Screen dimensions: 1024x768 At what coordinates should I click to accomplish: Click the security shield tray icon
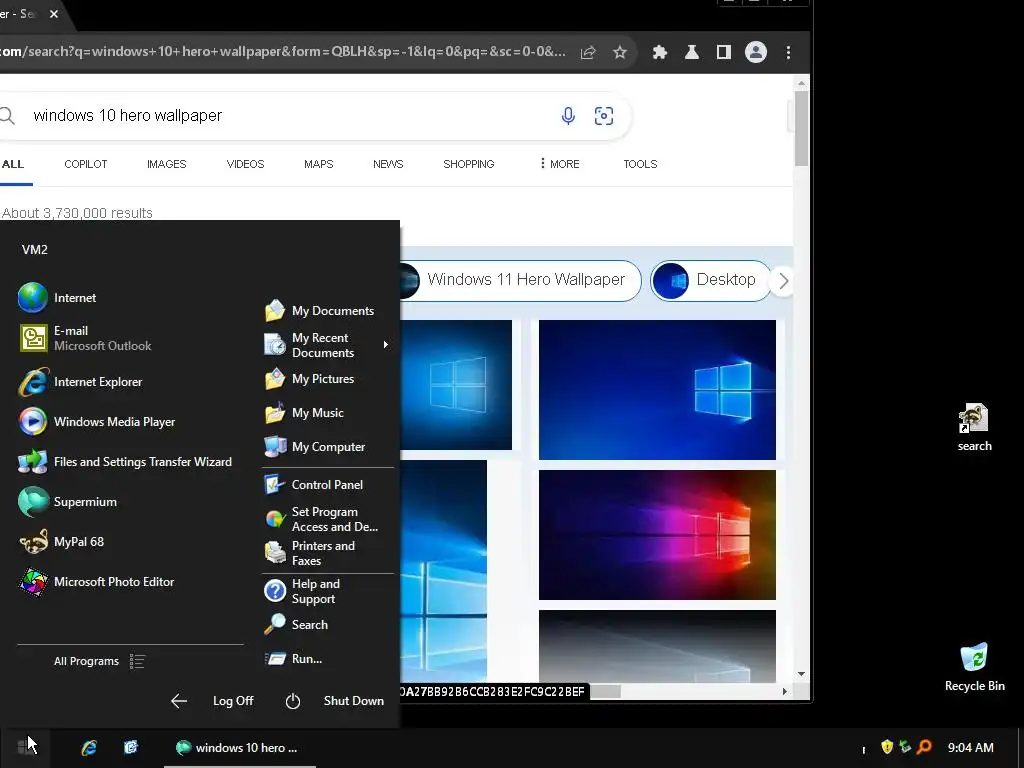point(887,746)
